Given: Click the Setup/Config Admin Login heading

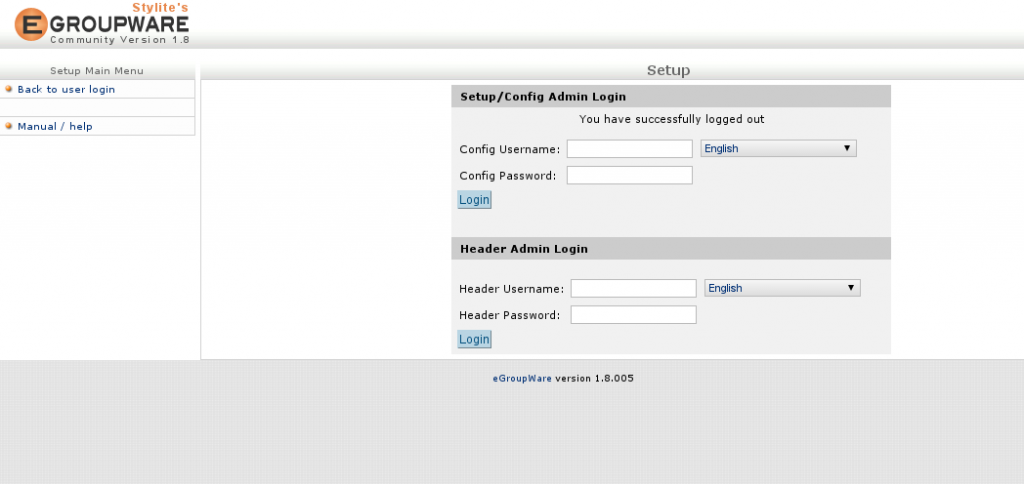Looking at the screenshot, I should [543, 97].
